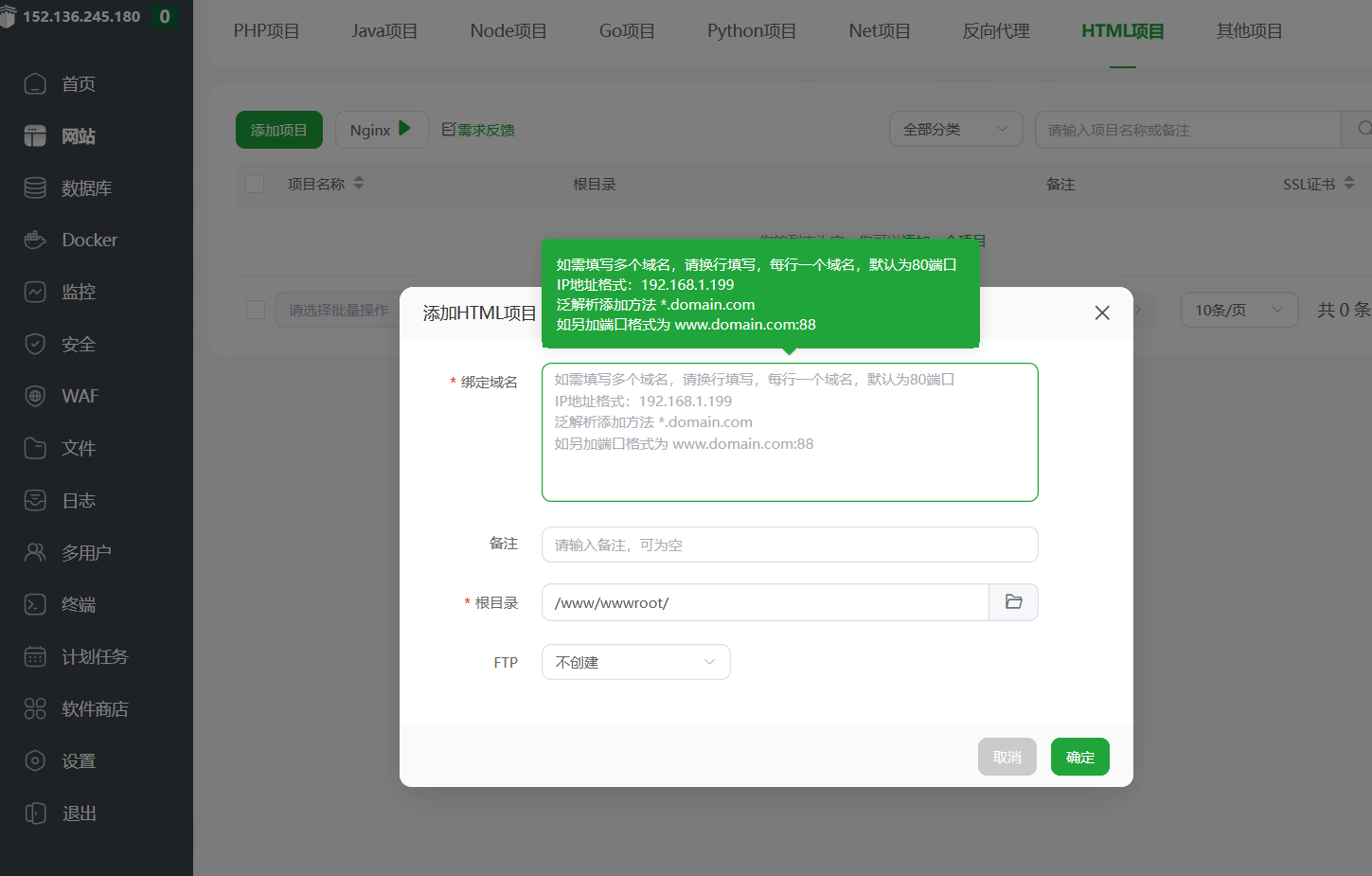Open the Docker sidebar icon

(35, 240)
